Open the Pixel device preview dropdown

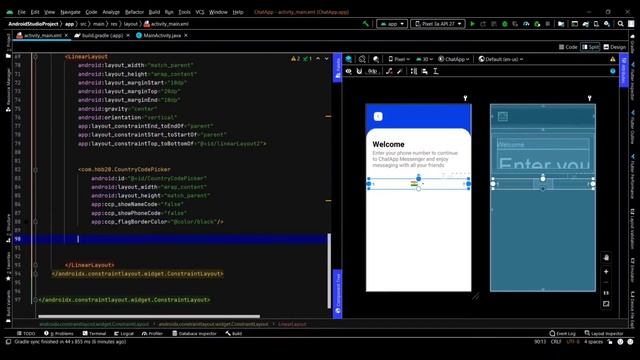[x=399, y=59]
